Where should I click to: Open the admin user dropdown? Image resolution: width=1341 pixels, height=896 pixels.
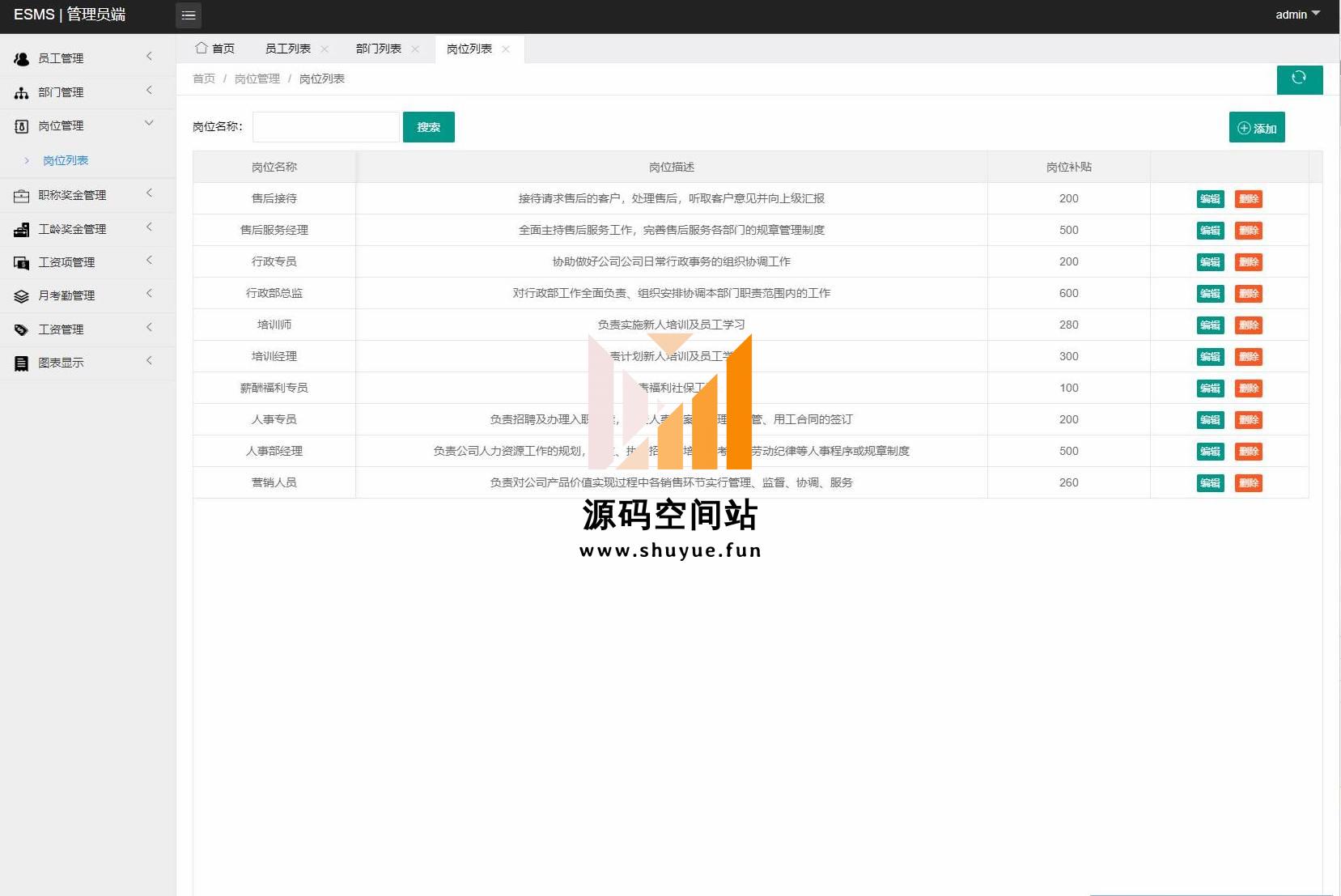click(1297, 15)
